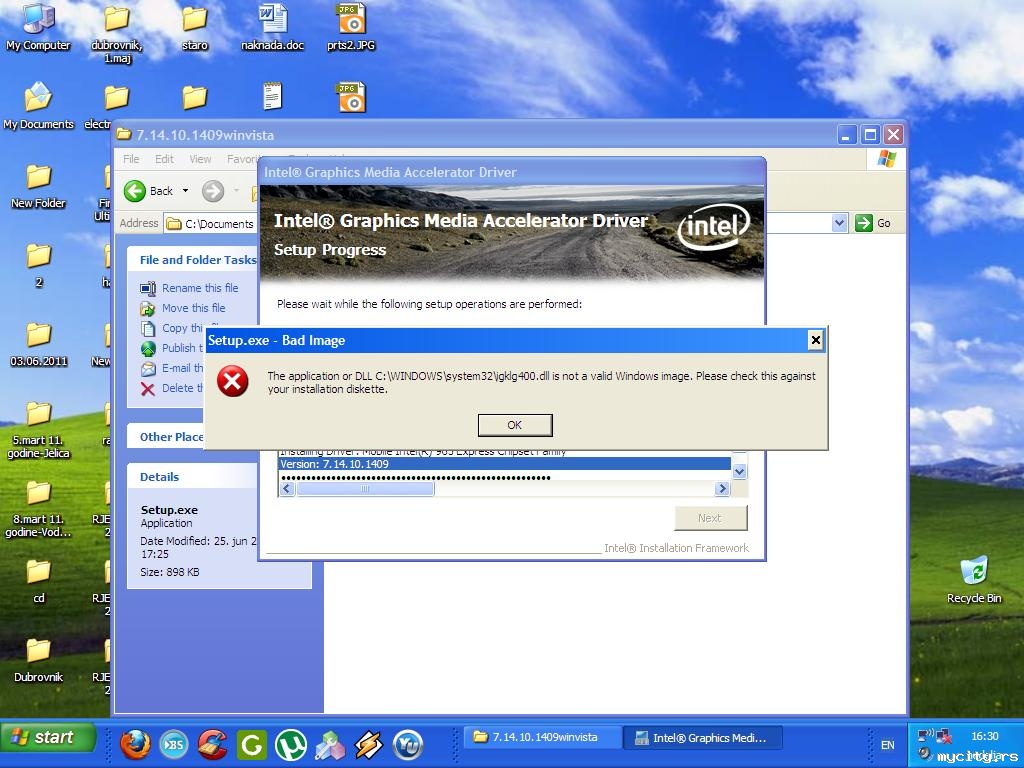Launch uTorrent from quick launch bar

click(291, 744)
